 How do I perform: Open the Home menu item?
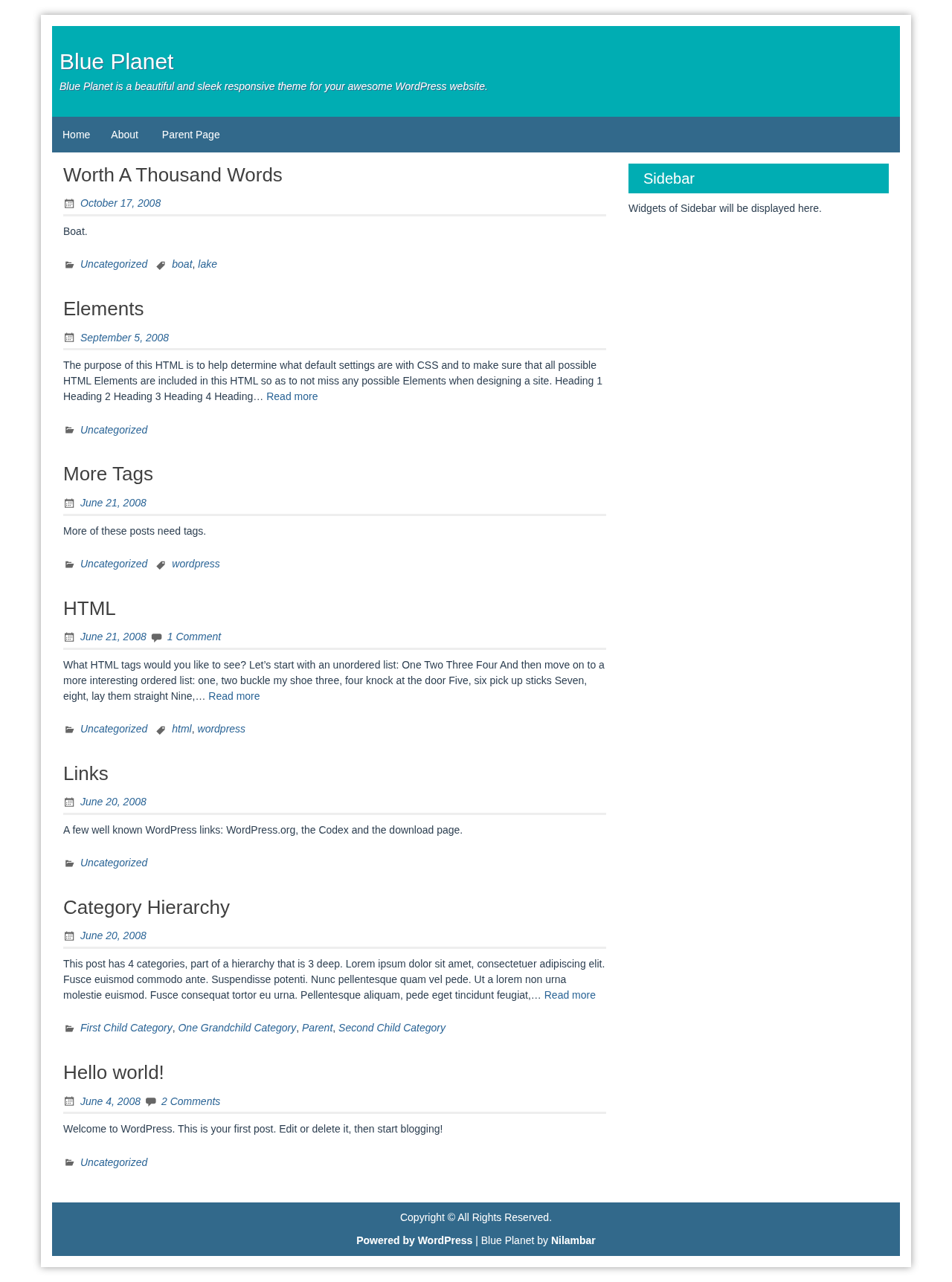(x=76, y=135)
